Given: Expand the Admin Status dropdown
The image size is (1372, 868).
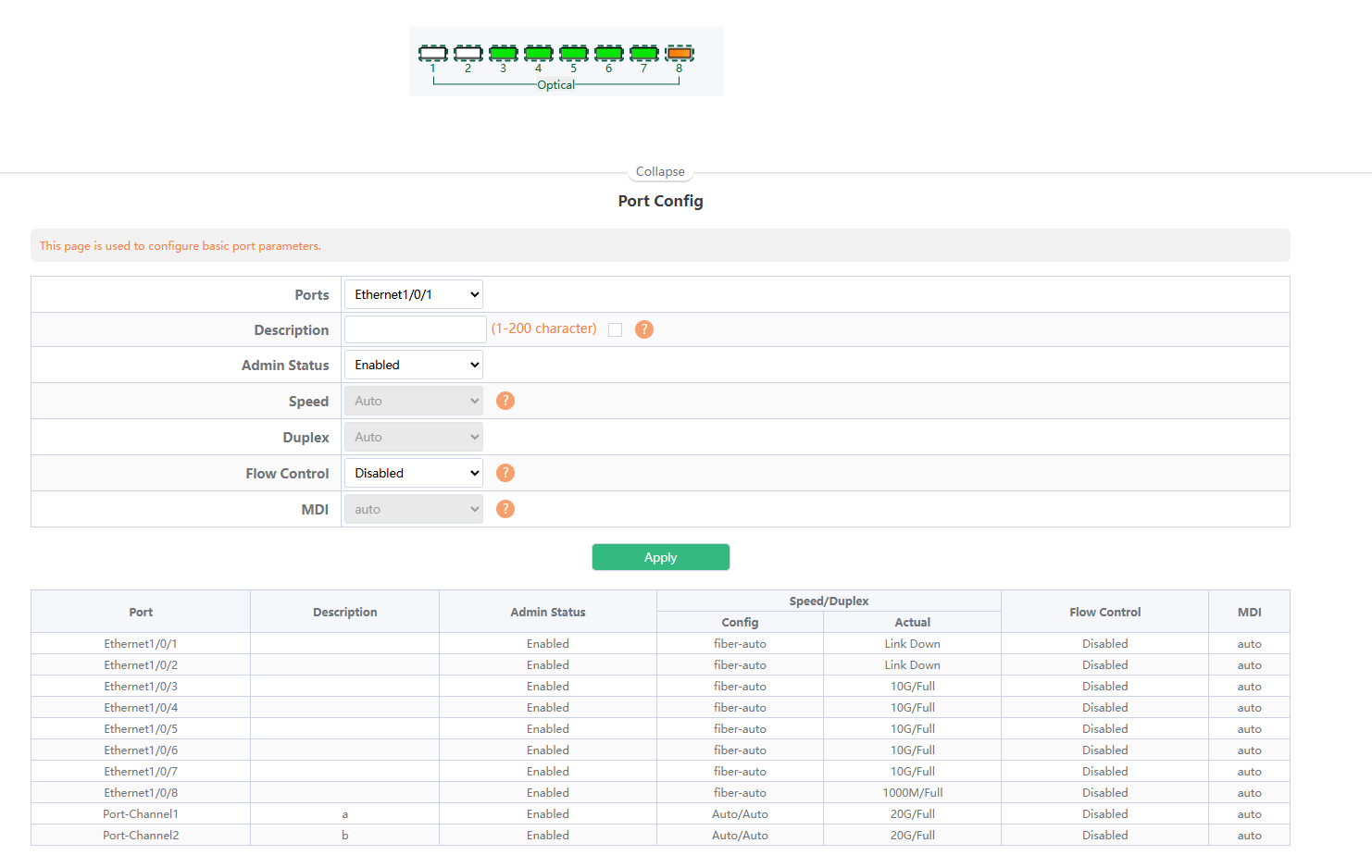Looking at the screenshot, I should coord(414,365).
